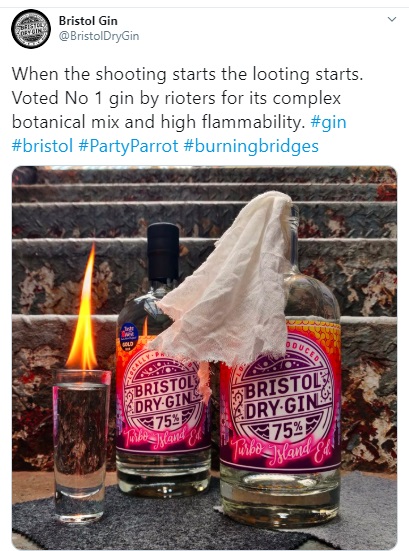The height and width of the screenshot is (551, 409).
Task: Click the 75% mark on right bottle
Action: tap(285, 429)
